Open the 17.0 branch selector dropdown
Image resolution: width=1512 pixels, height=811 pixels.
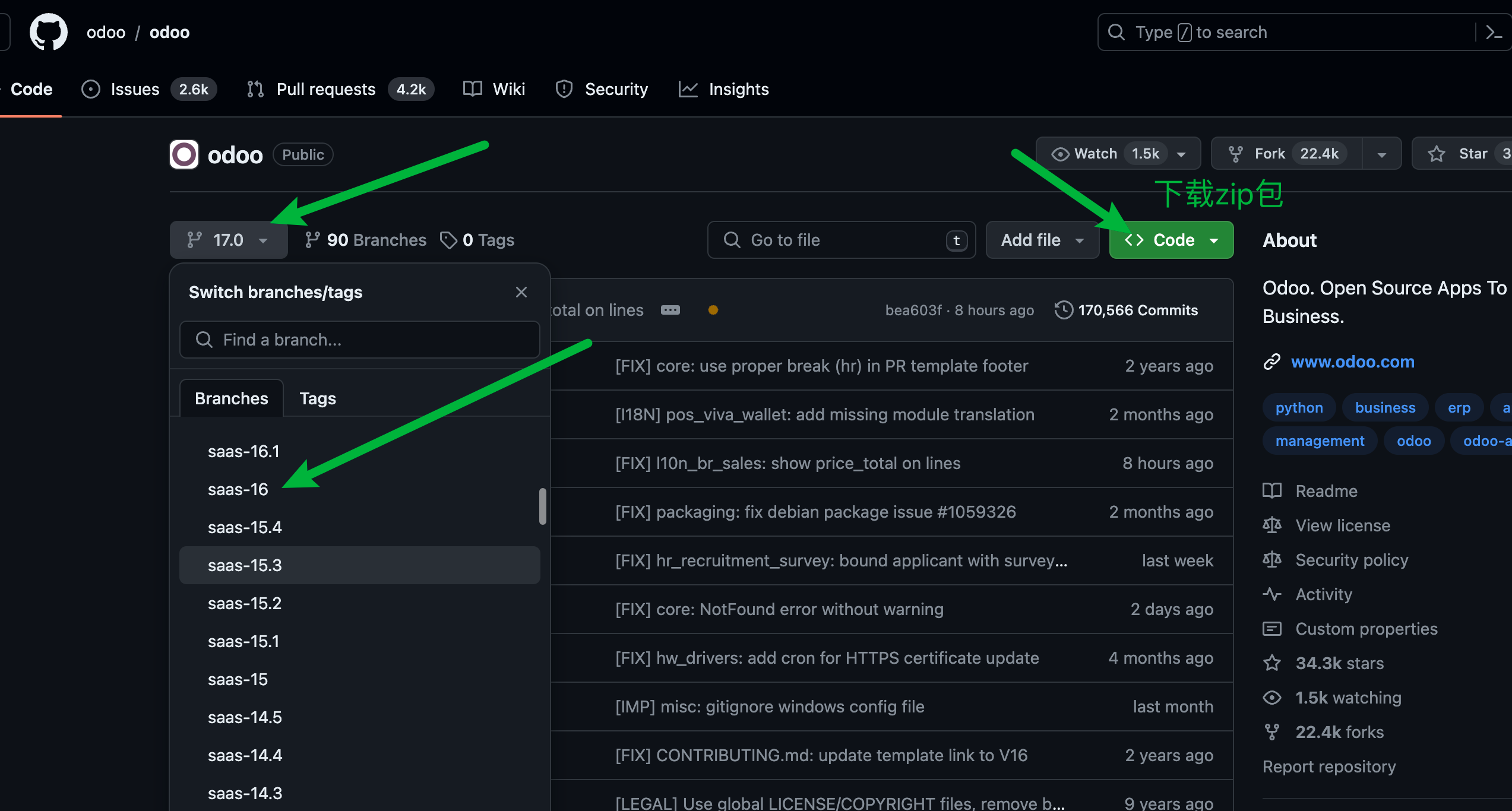(229, 240)
